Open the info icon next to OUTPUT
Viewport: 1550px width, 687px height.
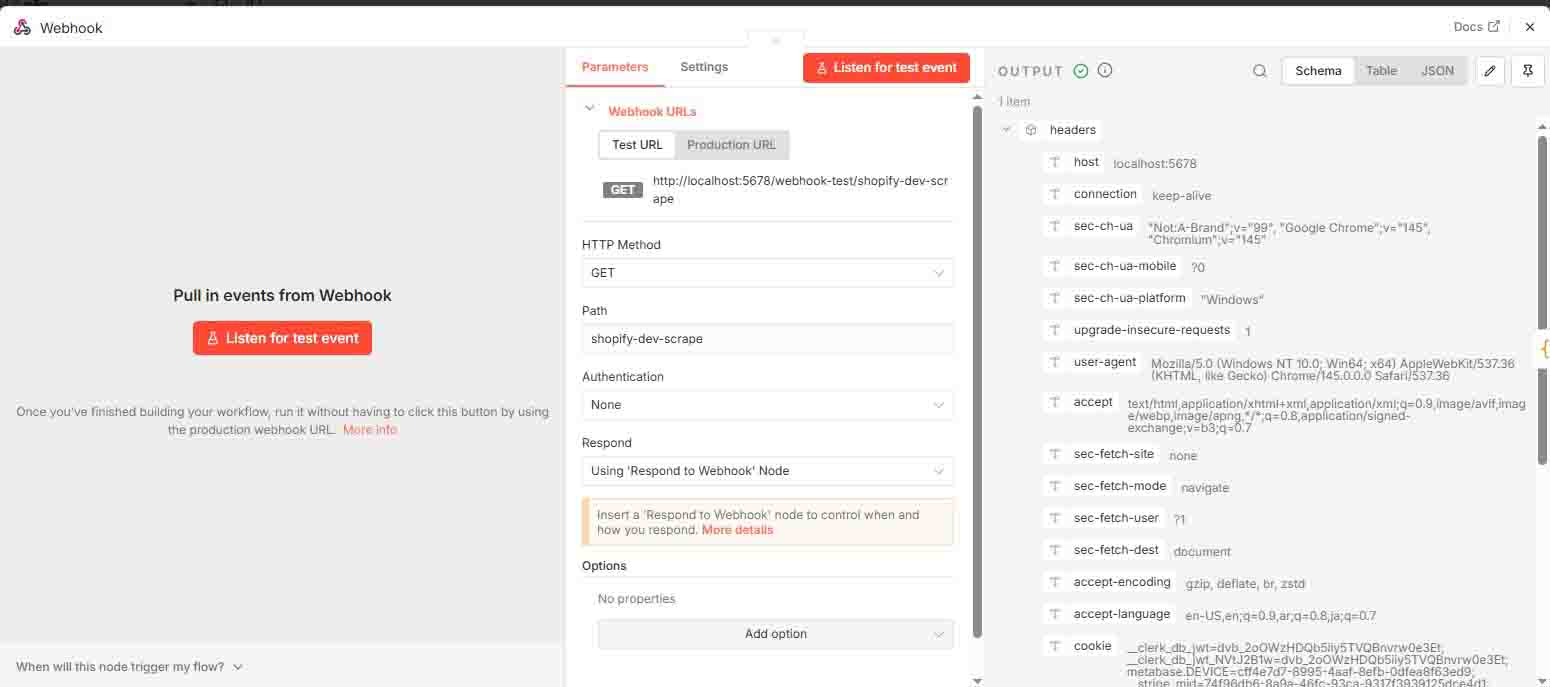tap(1104, 70)
